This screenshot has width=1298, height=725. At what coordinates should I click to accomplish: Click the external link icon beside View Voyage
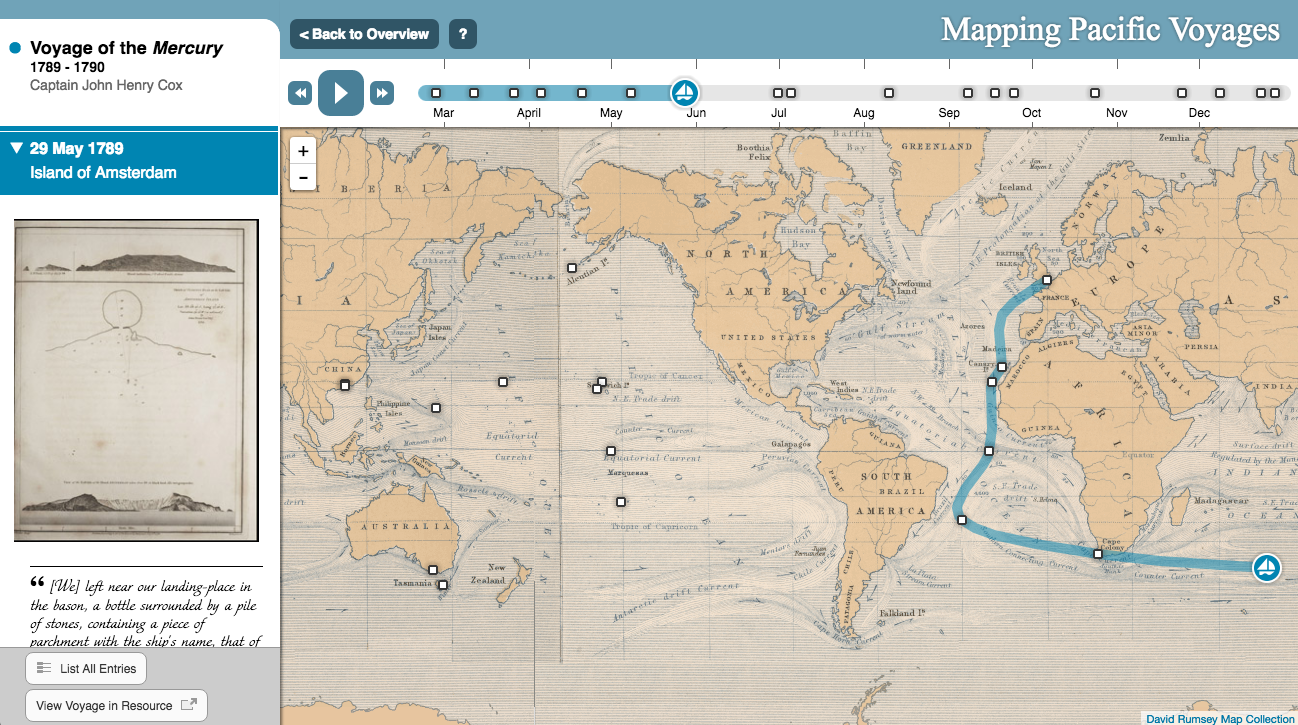pos(188,705)
